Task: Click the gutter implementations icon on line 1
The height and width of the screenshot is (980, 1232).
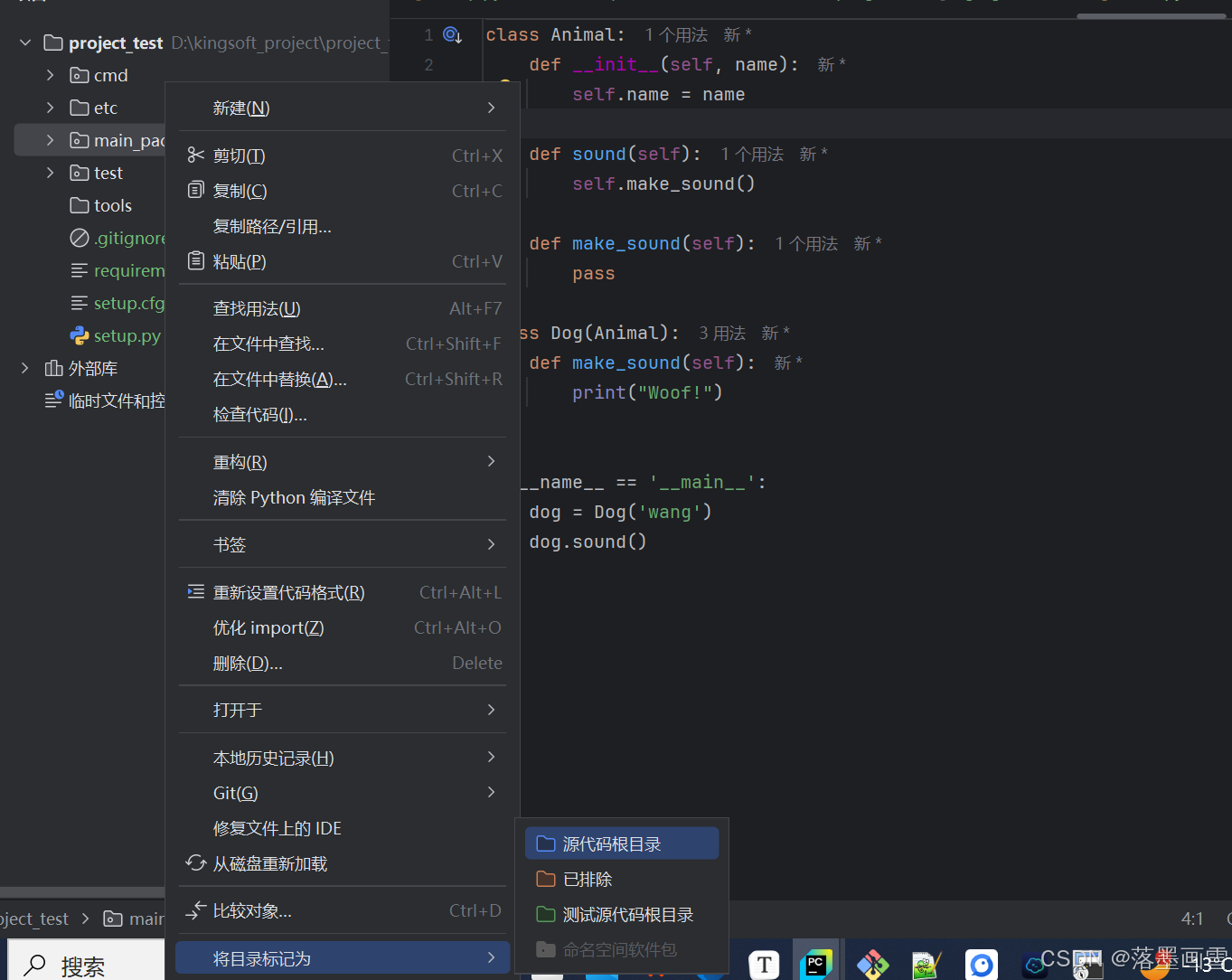Action: (x=452, y=35)
